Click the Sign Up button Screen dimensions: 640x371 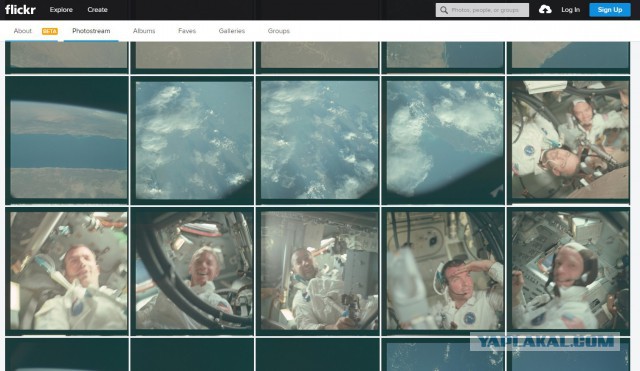pyautogui.click(x=610, y=10)
